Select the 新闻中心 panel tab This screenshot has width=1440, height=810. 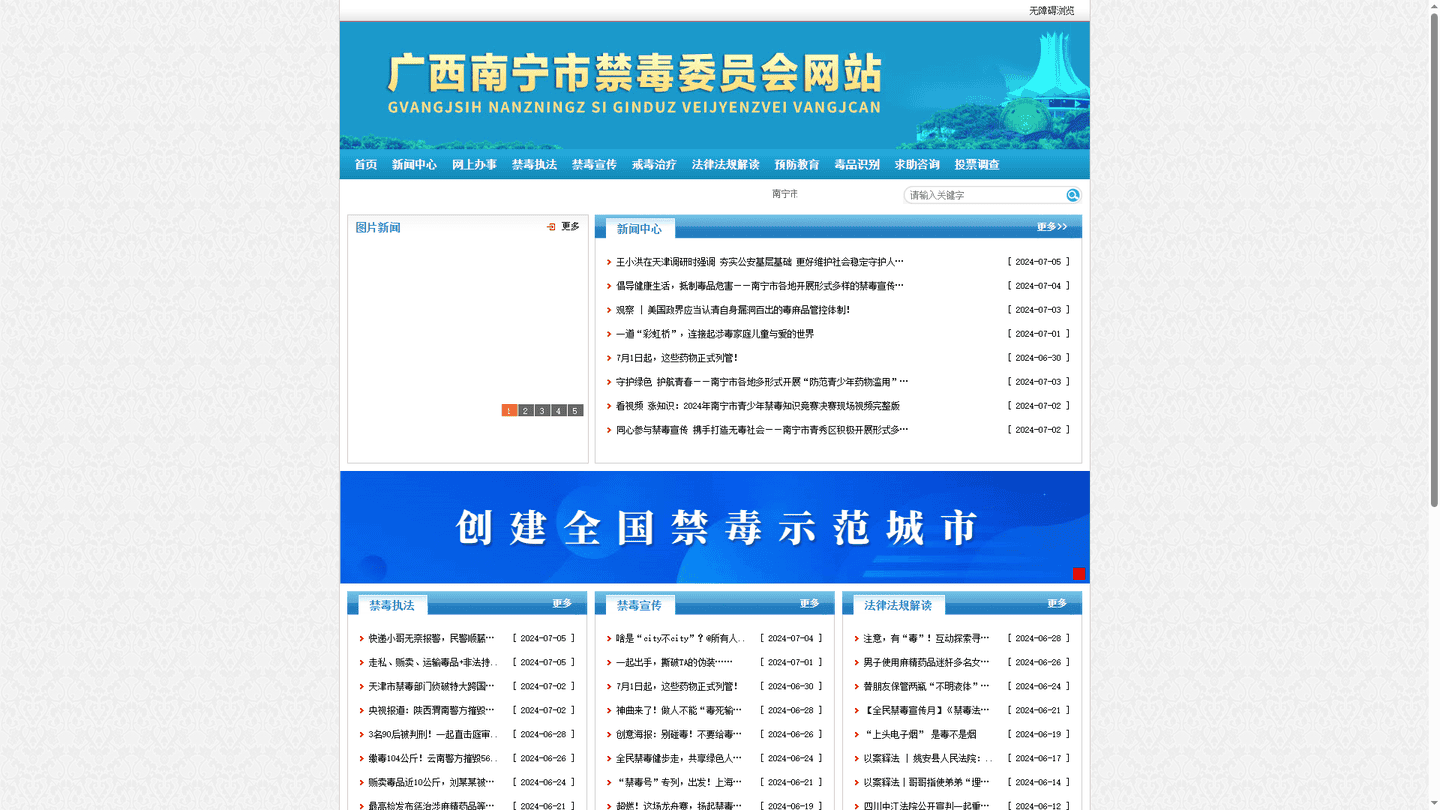click(639, 229)
